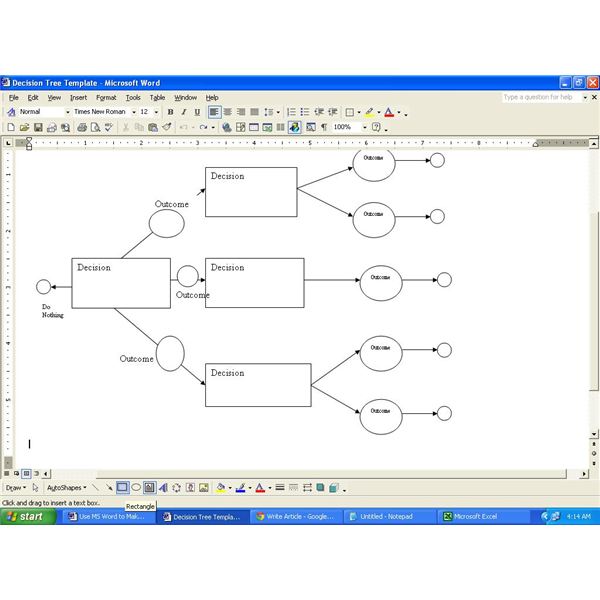Save the document
This screenshot has width=600, height=600.
pos(38,127)
